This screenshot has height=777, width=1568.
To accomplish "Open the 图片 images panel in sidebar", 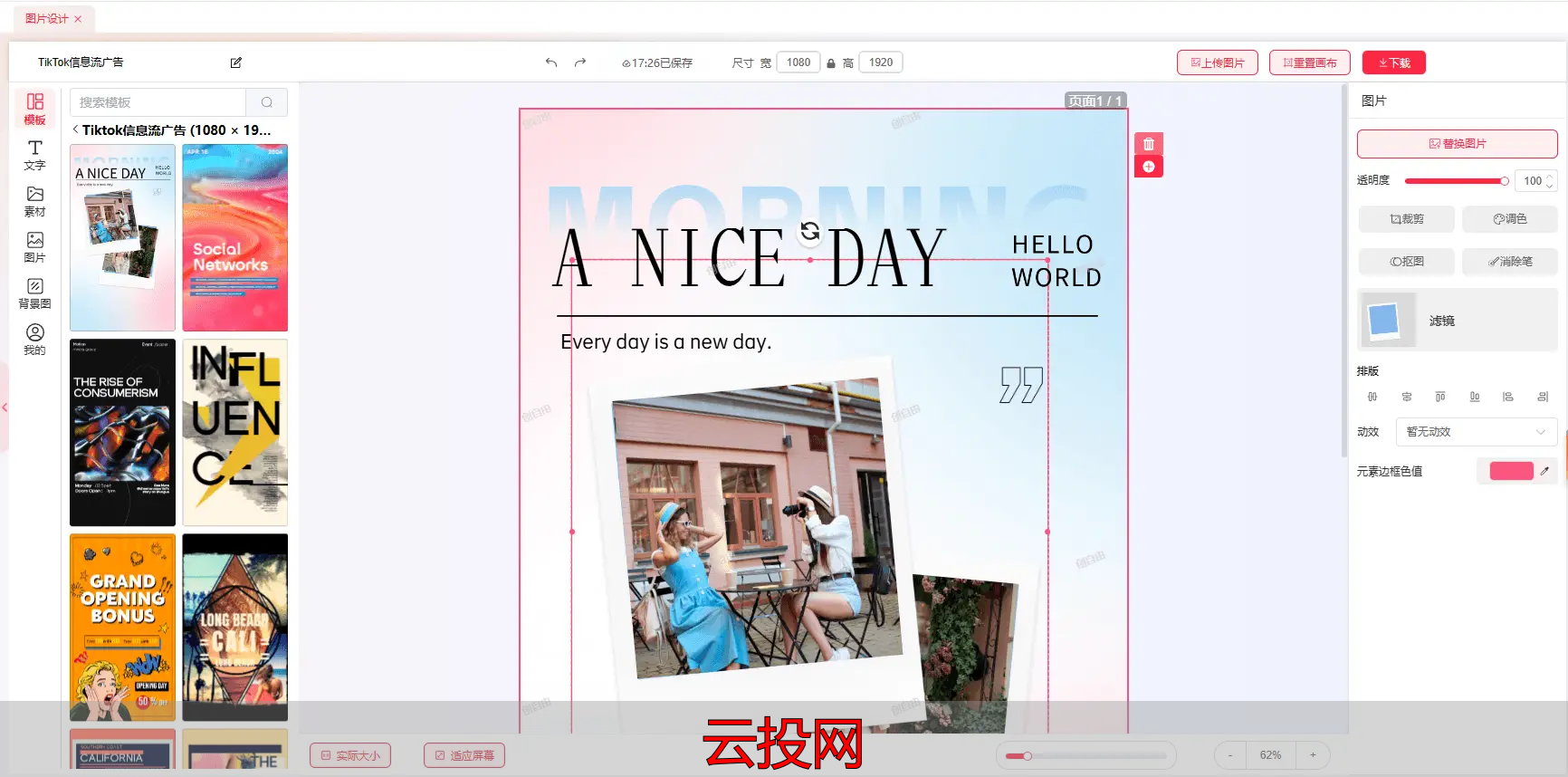I will [x=34, y=247].
